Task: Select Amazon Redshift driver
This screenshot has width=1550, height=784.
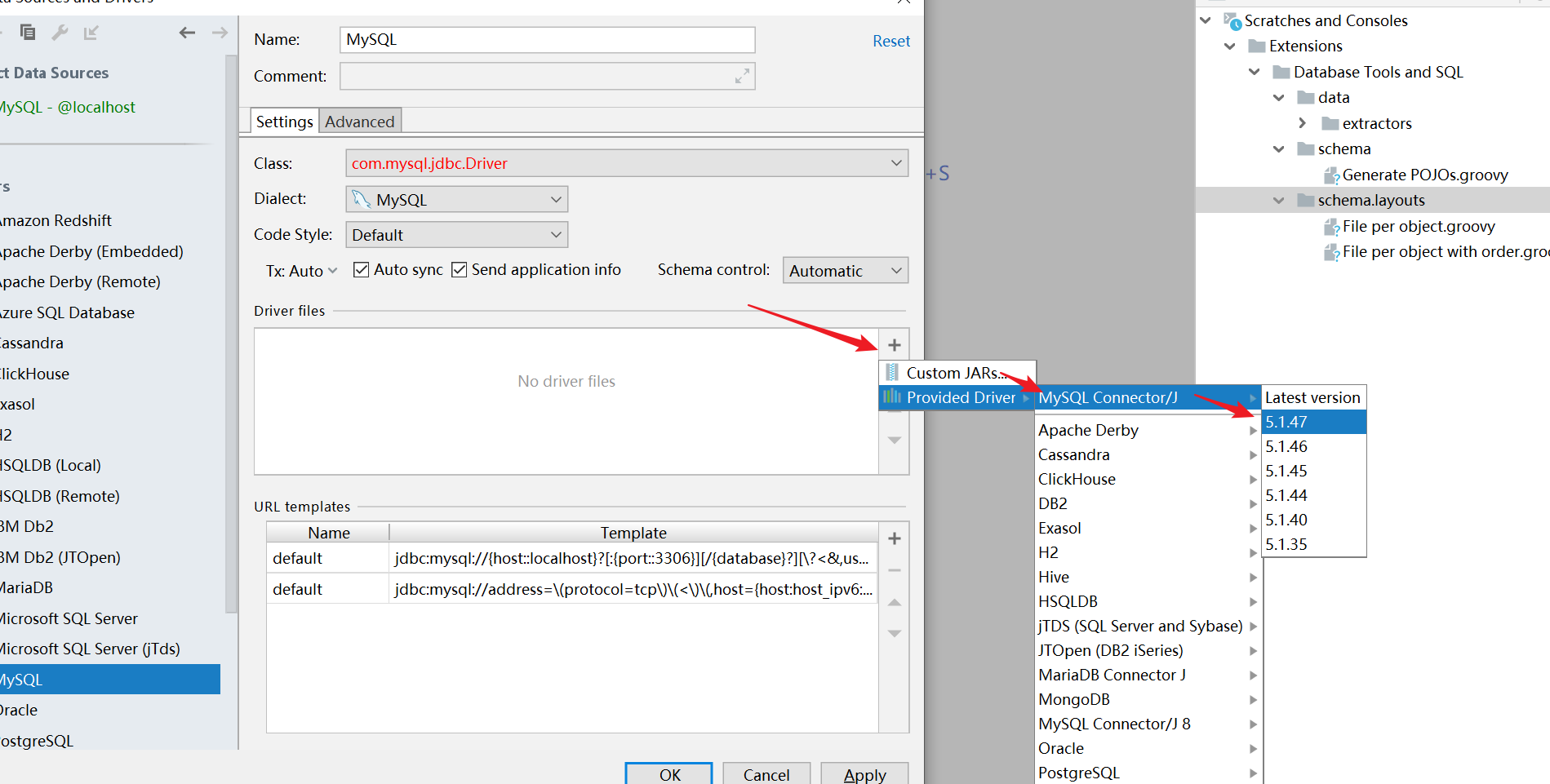Action: click(x=56, y=220)
